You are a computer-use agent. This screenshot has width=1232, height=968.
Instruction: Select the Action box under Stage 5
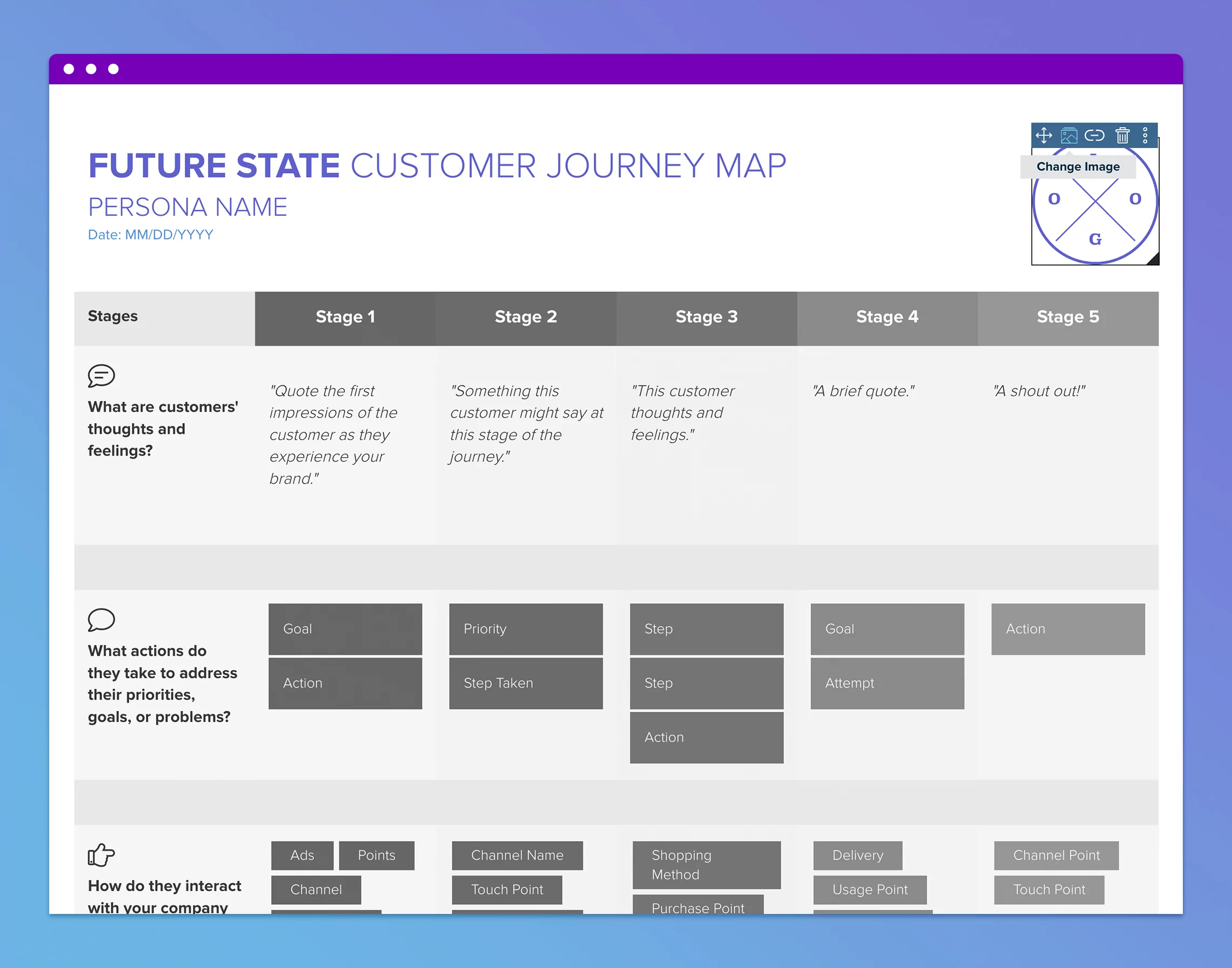pos(1067,629)
